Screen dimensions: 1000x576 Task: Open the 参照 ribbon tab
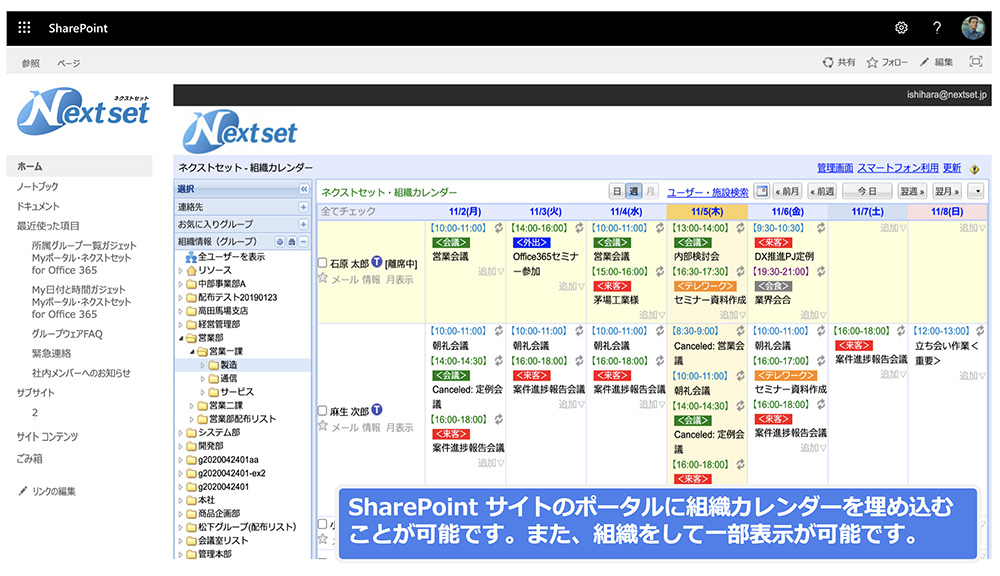[30, 63]
